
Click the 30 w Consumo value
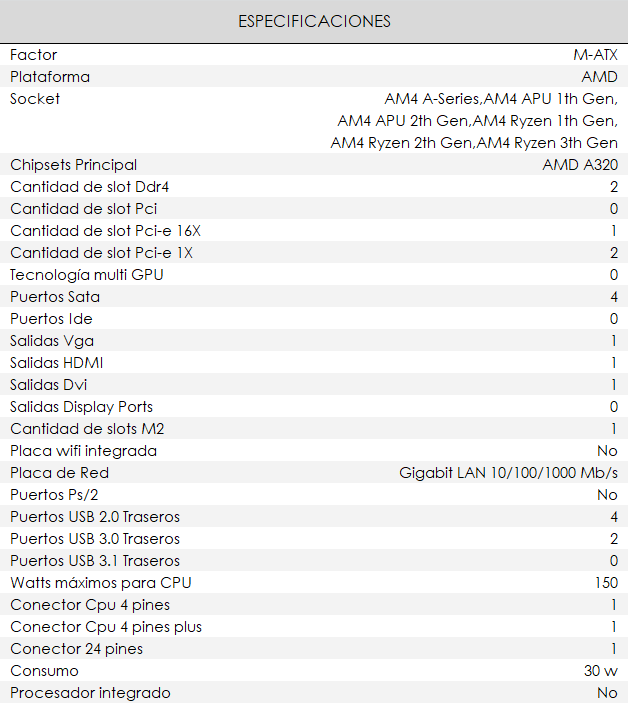pos(601,671)
